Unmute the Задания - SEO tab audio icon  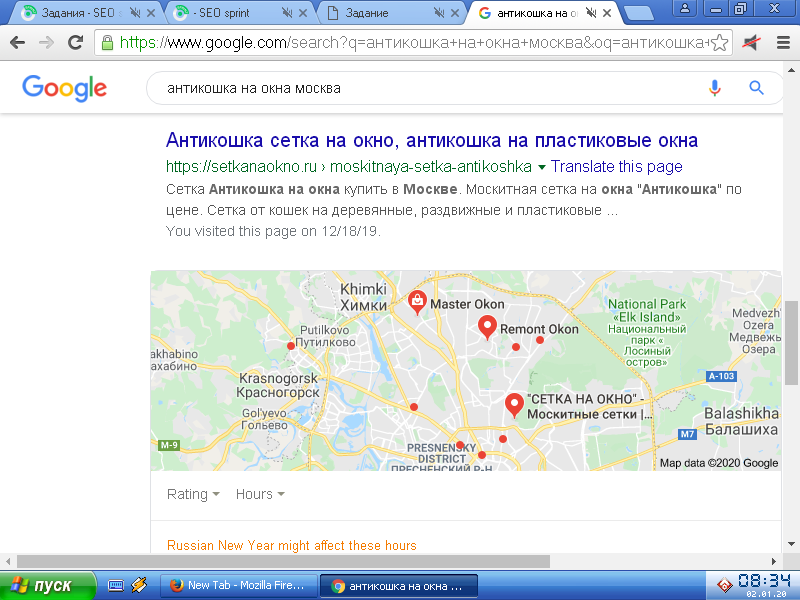tap(135, 13)
